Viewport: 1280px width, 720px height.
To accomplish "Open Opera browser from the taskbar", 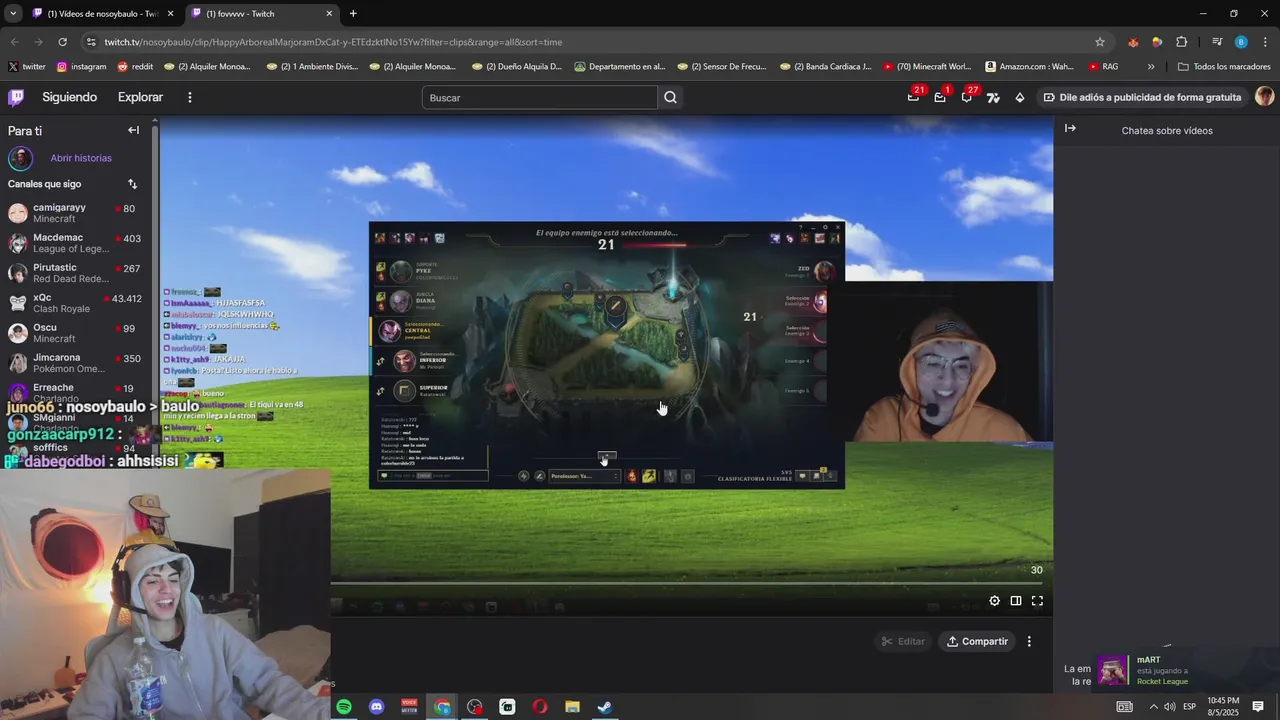I will click(539, 707).
